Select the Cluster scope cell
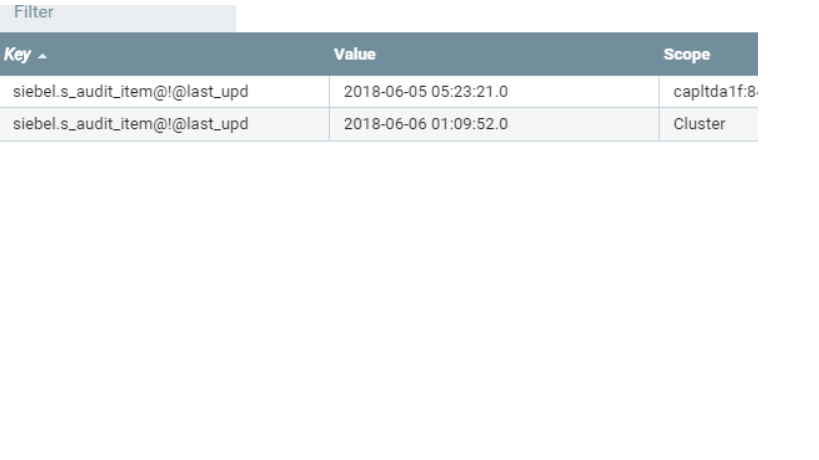The width and height of the screenshot is (819, 460). [709, 124]
